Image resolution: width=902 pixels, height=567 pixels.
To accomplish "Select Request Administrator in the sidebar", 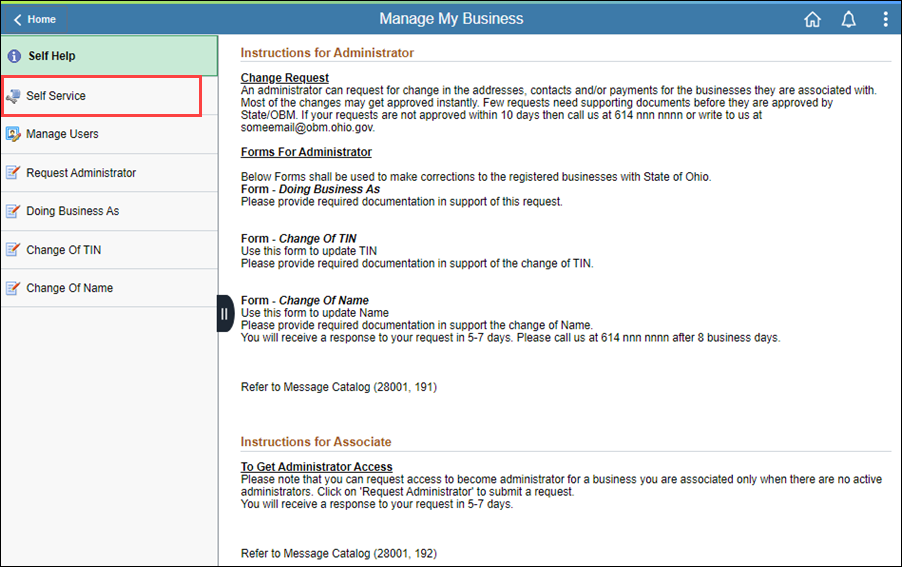I will (x=81, y=173).
